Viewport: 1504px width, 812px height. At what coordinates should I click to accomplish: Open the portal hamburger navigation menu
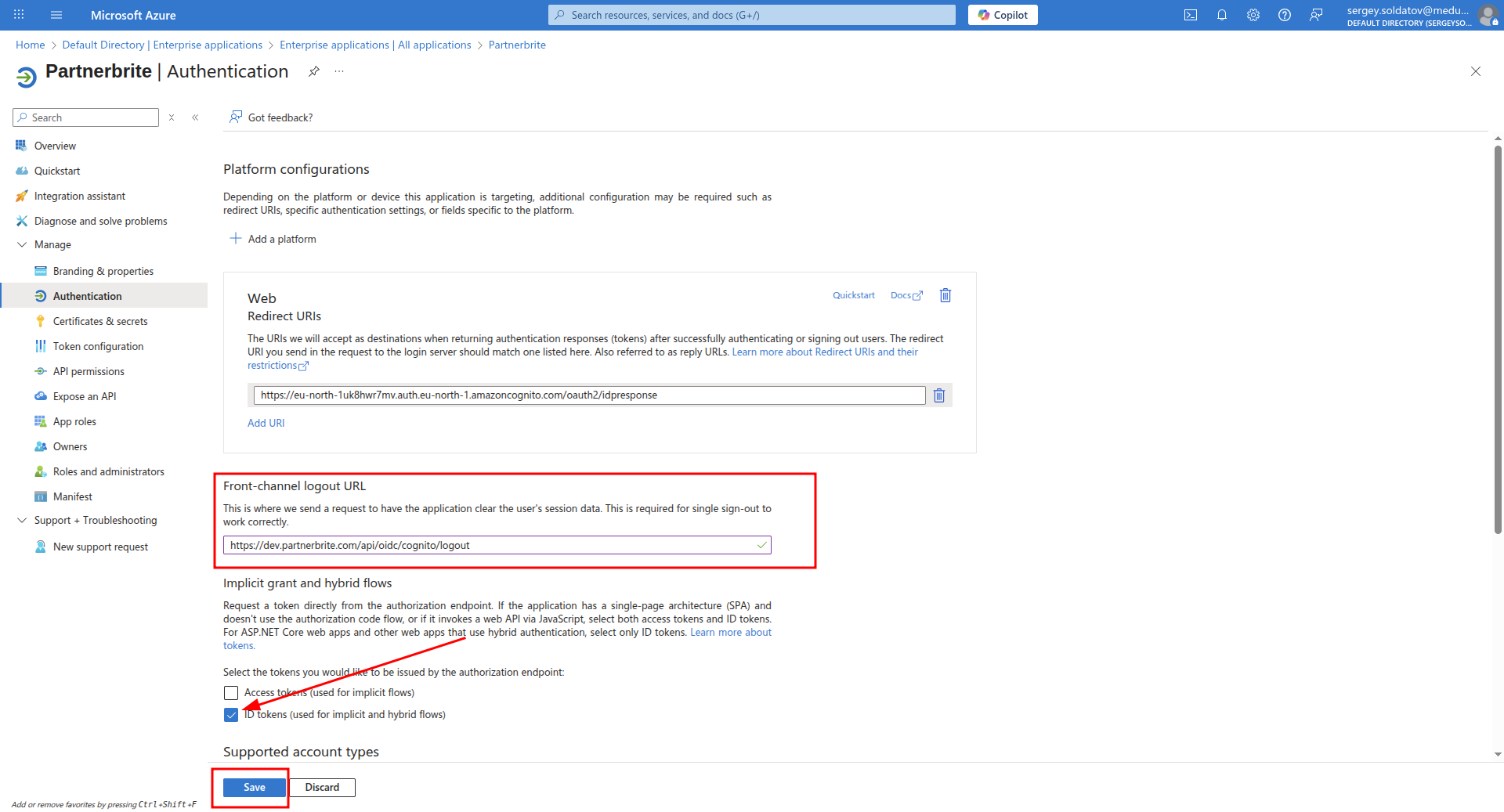[56, 15]
